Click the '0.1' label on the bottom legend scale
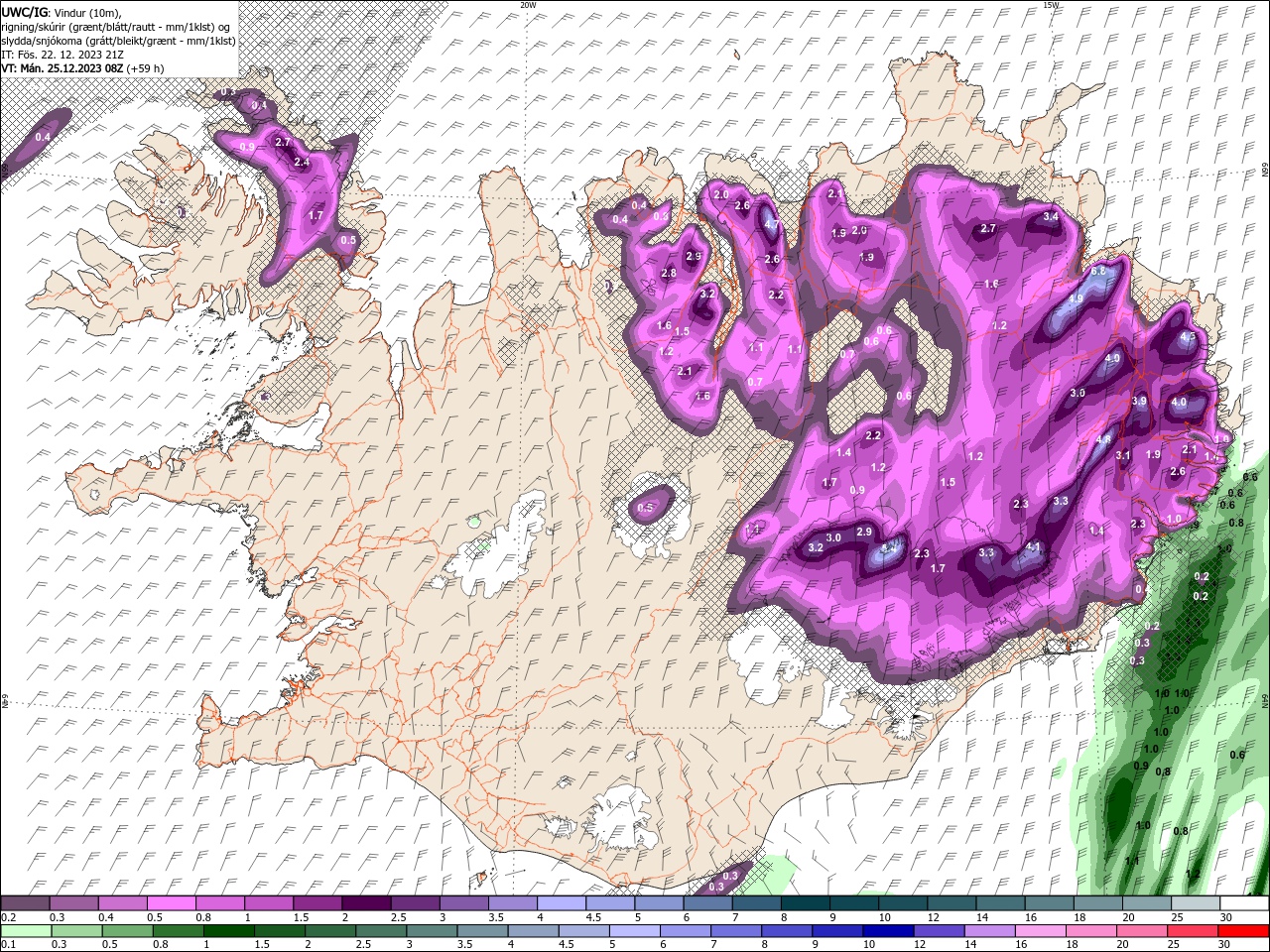The height and width of the screenshot is (952, 1270). 8,945
